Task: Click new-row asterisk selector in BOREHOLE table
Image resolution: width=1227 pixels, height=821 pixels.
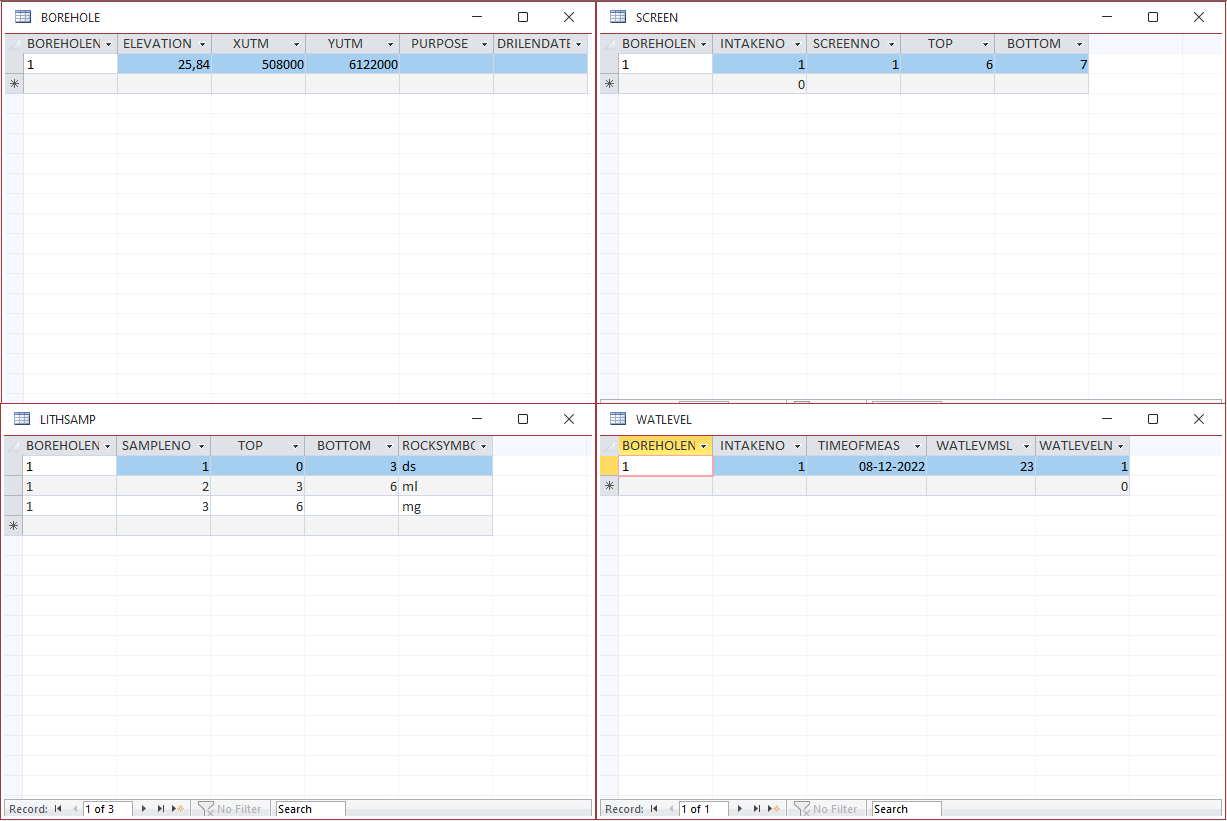Action: coord(14,84)
